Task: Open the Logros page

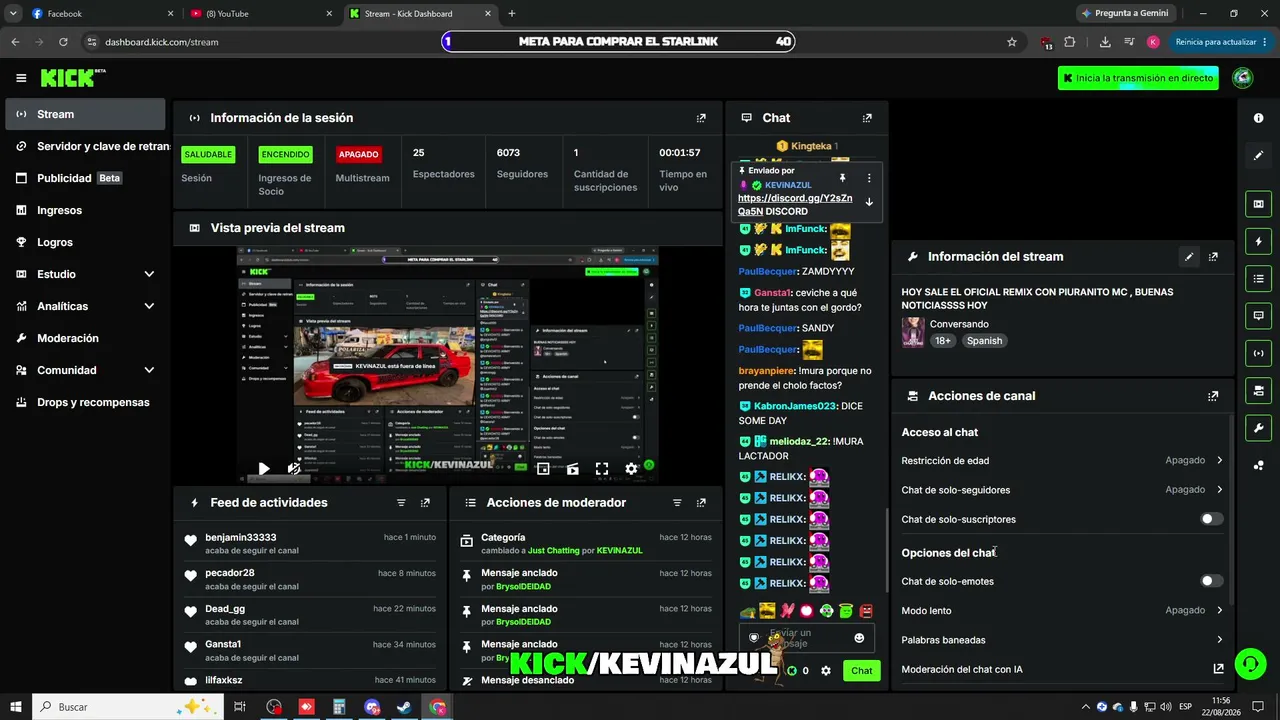Action: coord(86,242)
